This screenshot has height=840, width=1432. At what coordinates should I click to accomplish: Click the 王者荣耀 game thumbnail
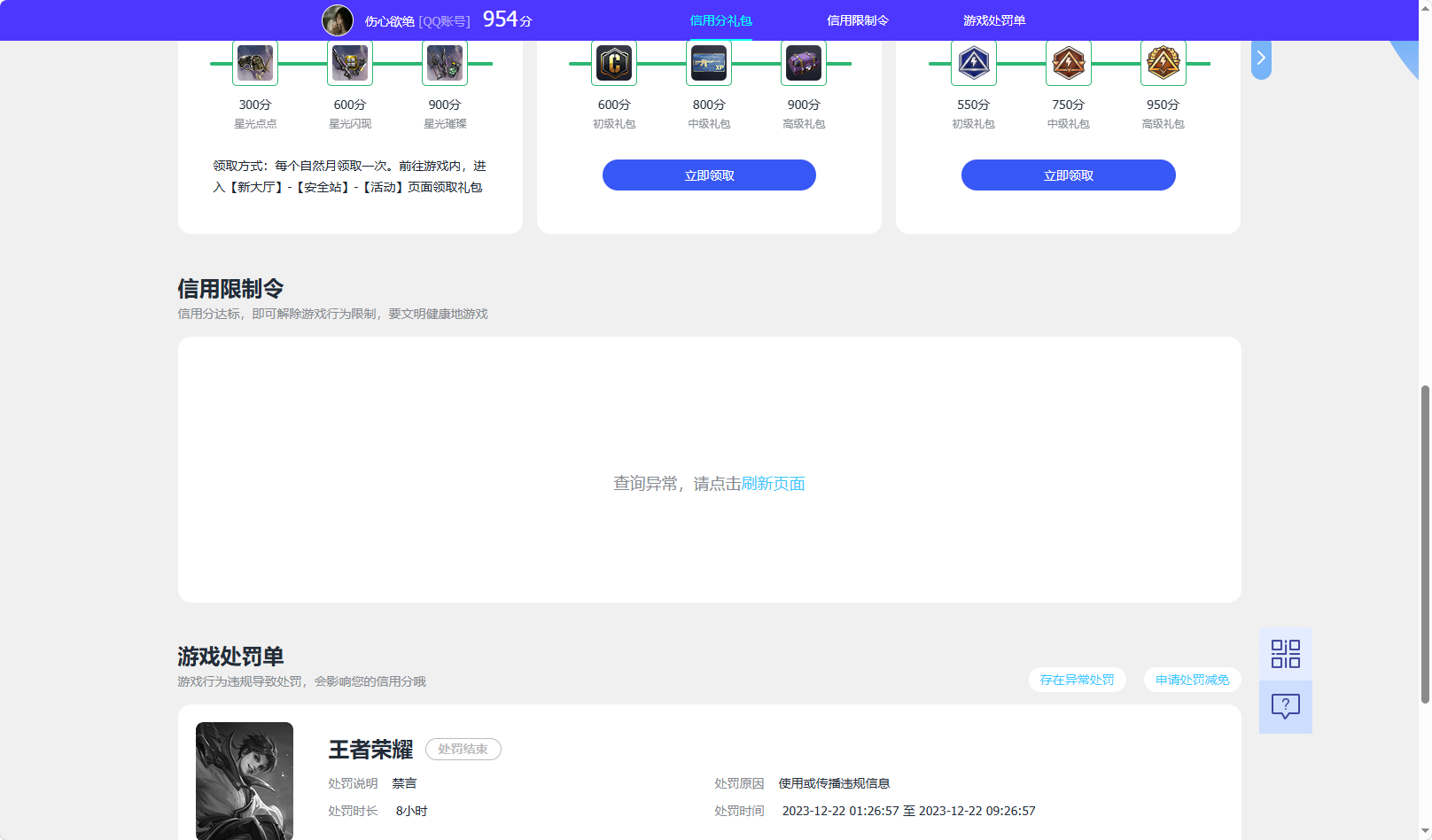click(x=244, y=781)
